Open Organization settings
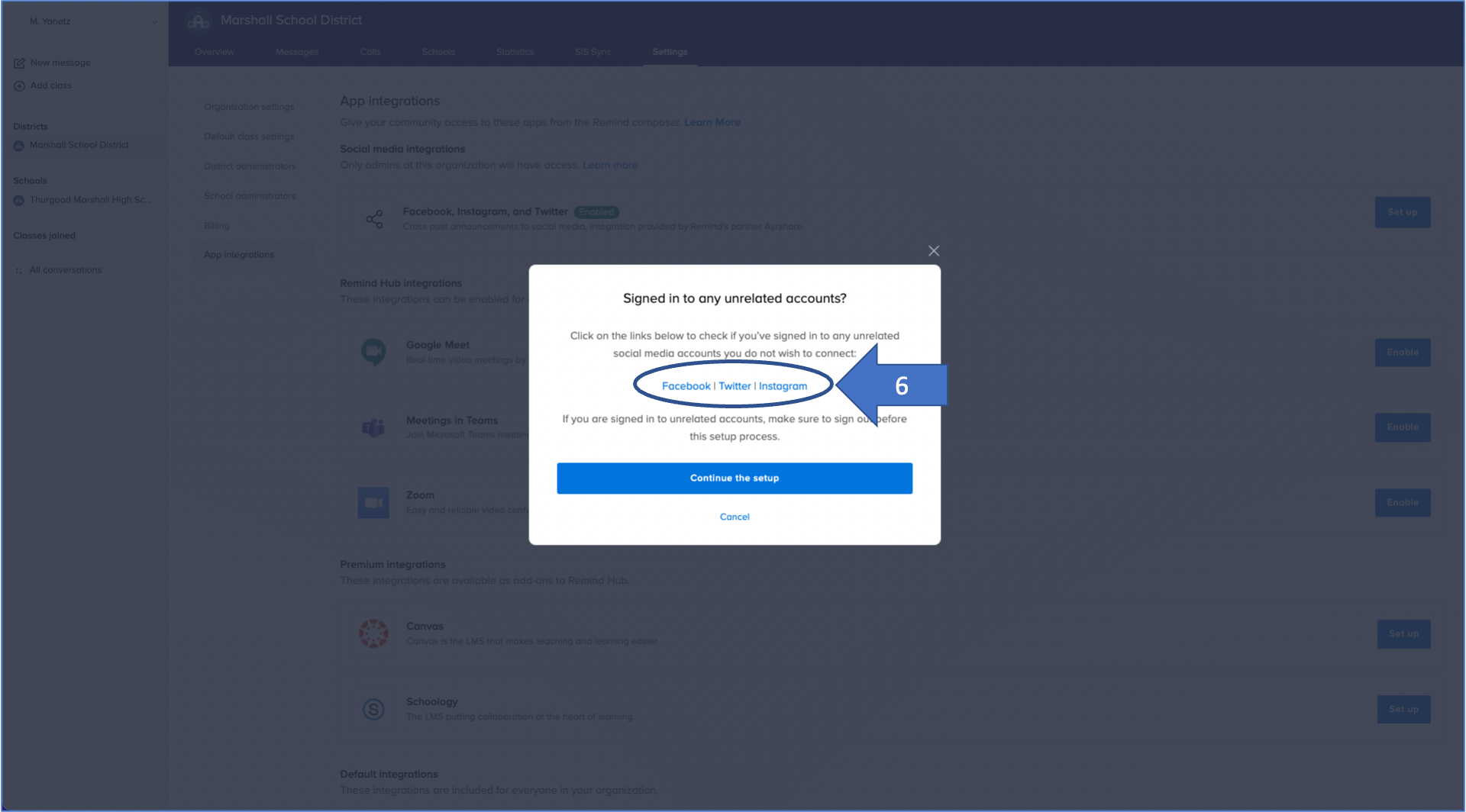Image resolution: width=1466 pixels, height=812 pixels. click(249, 107)
